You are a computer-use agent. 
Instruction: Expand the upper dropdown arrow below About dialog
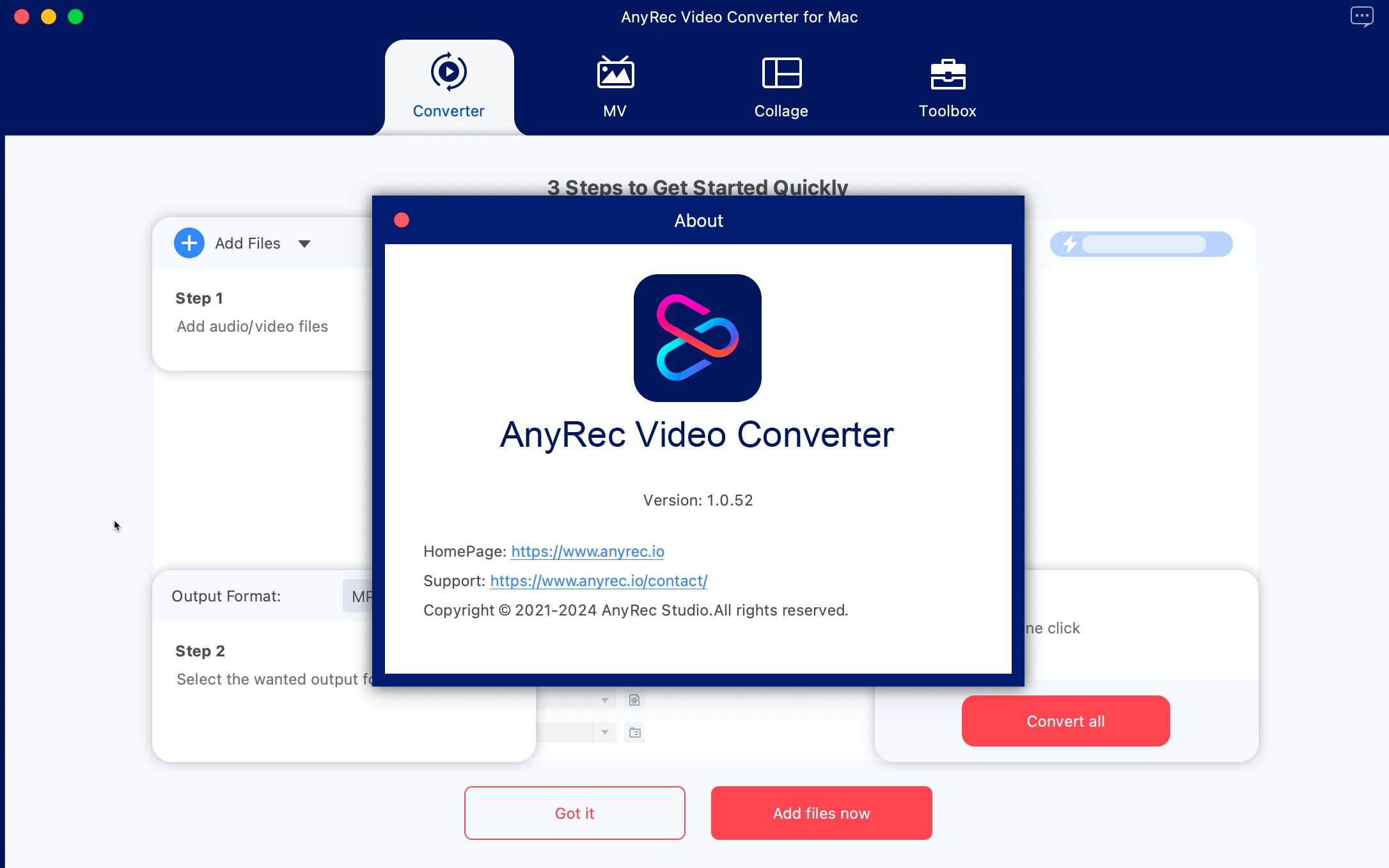(604, 700)
